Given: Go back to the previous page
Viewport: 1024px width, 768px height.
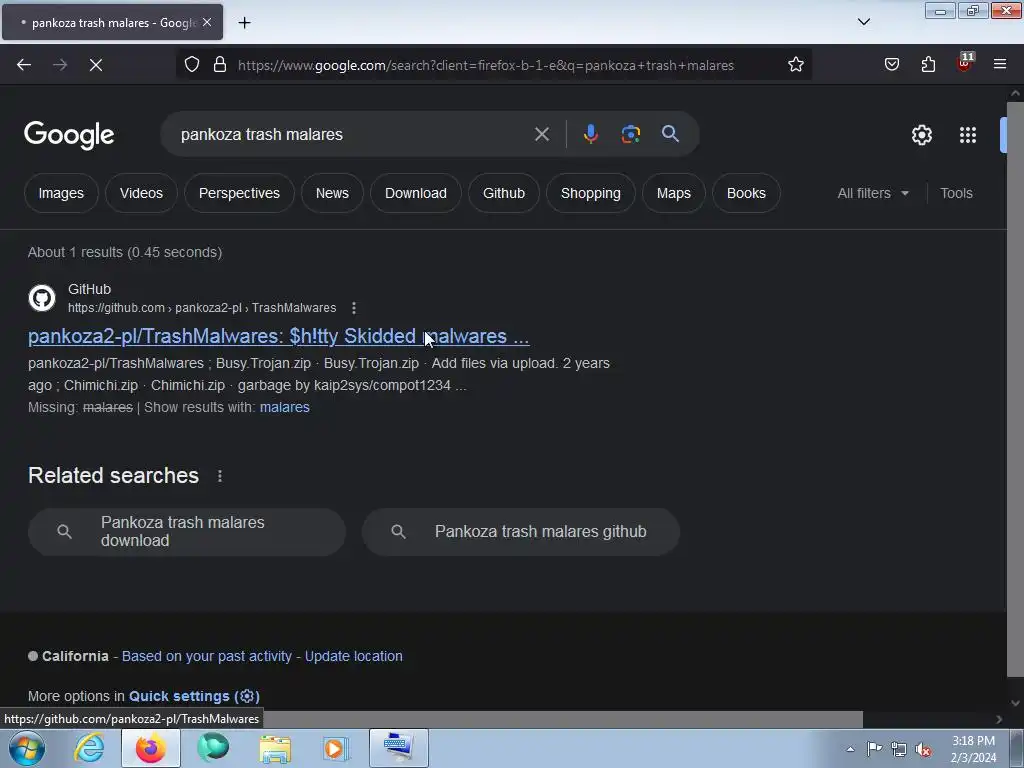Looking at the screenshot, I should pos(24,65).
